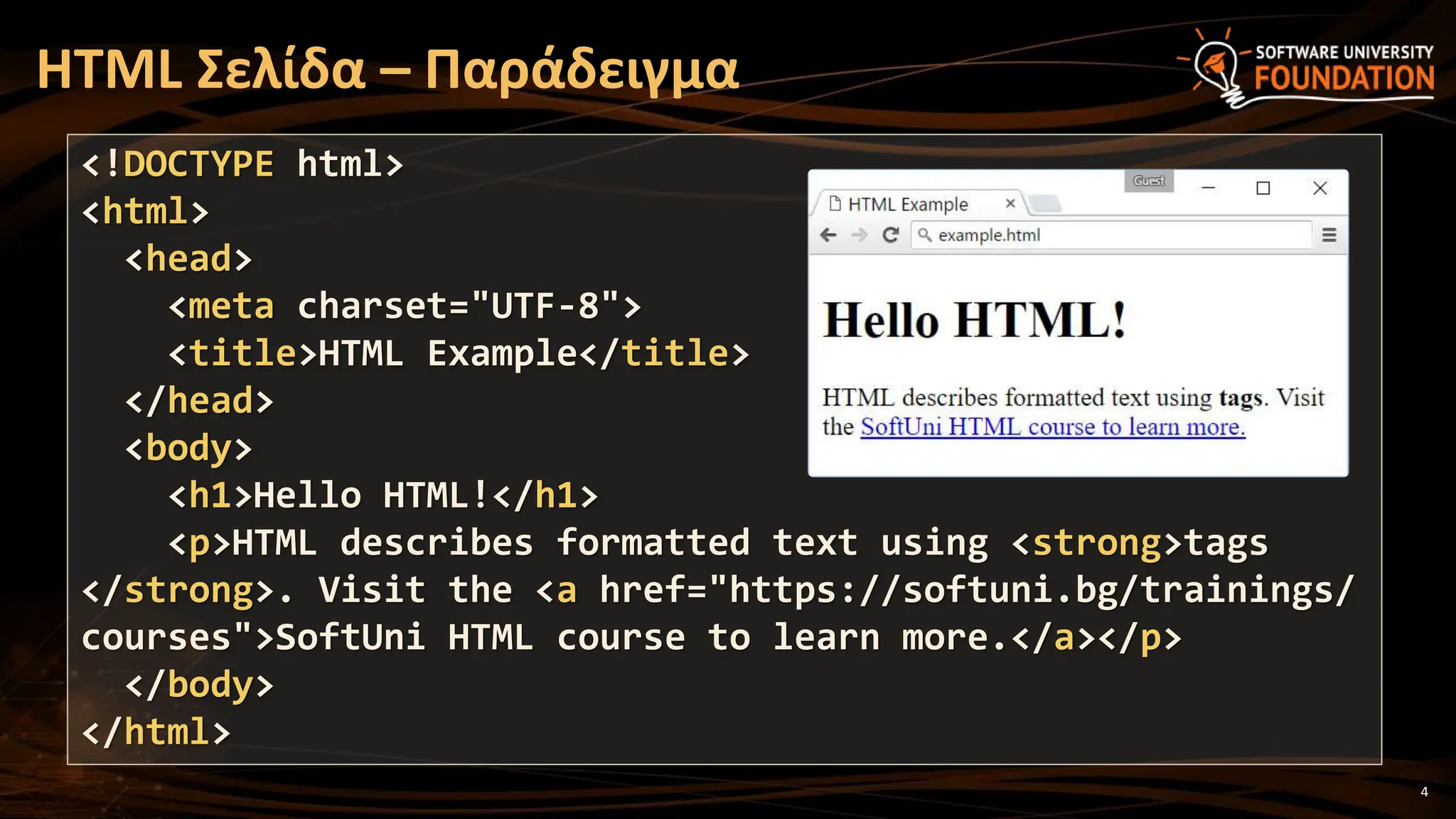Minimize the browser window

click(1209, 188)
